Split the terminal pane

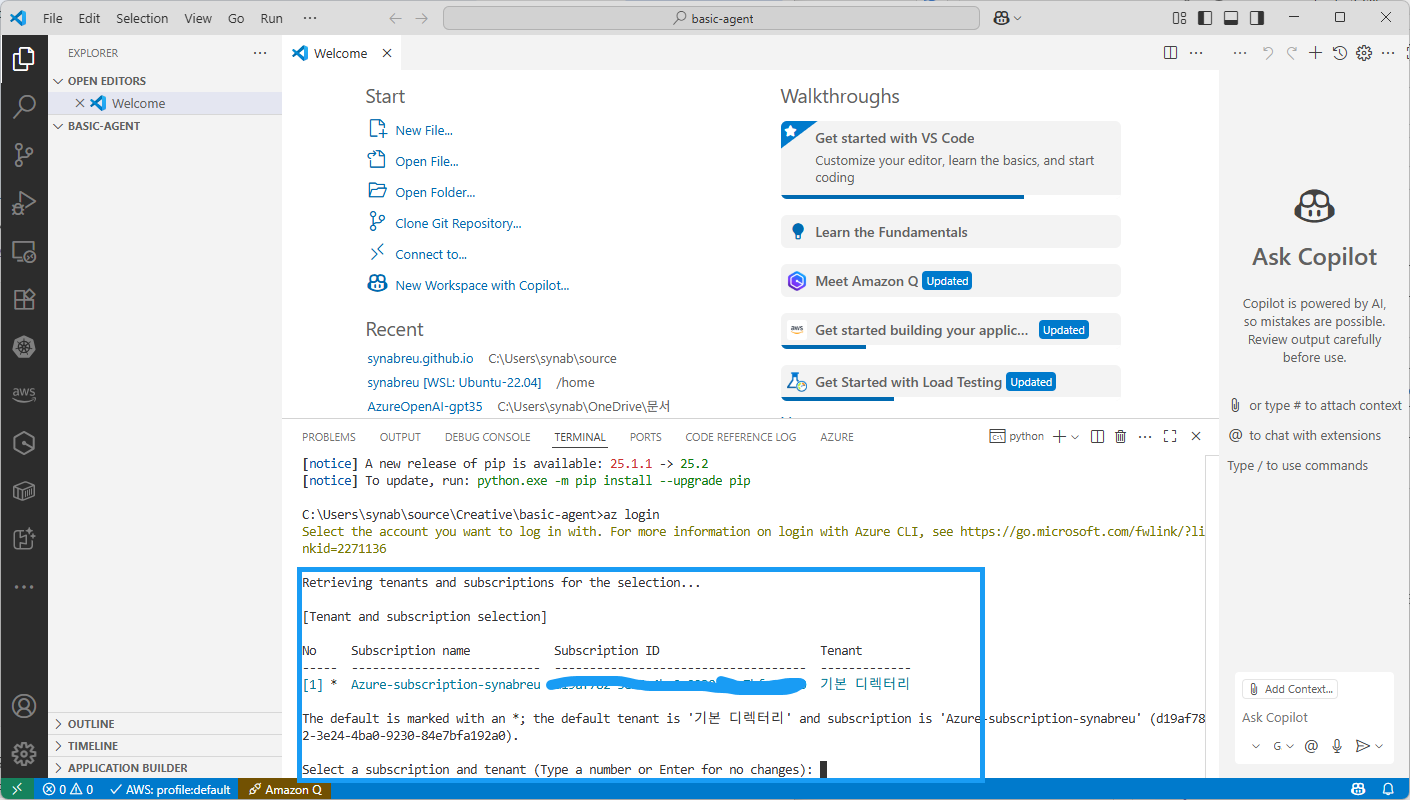pos(1097,436)
